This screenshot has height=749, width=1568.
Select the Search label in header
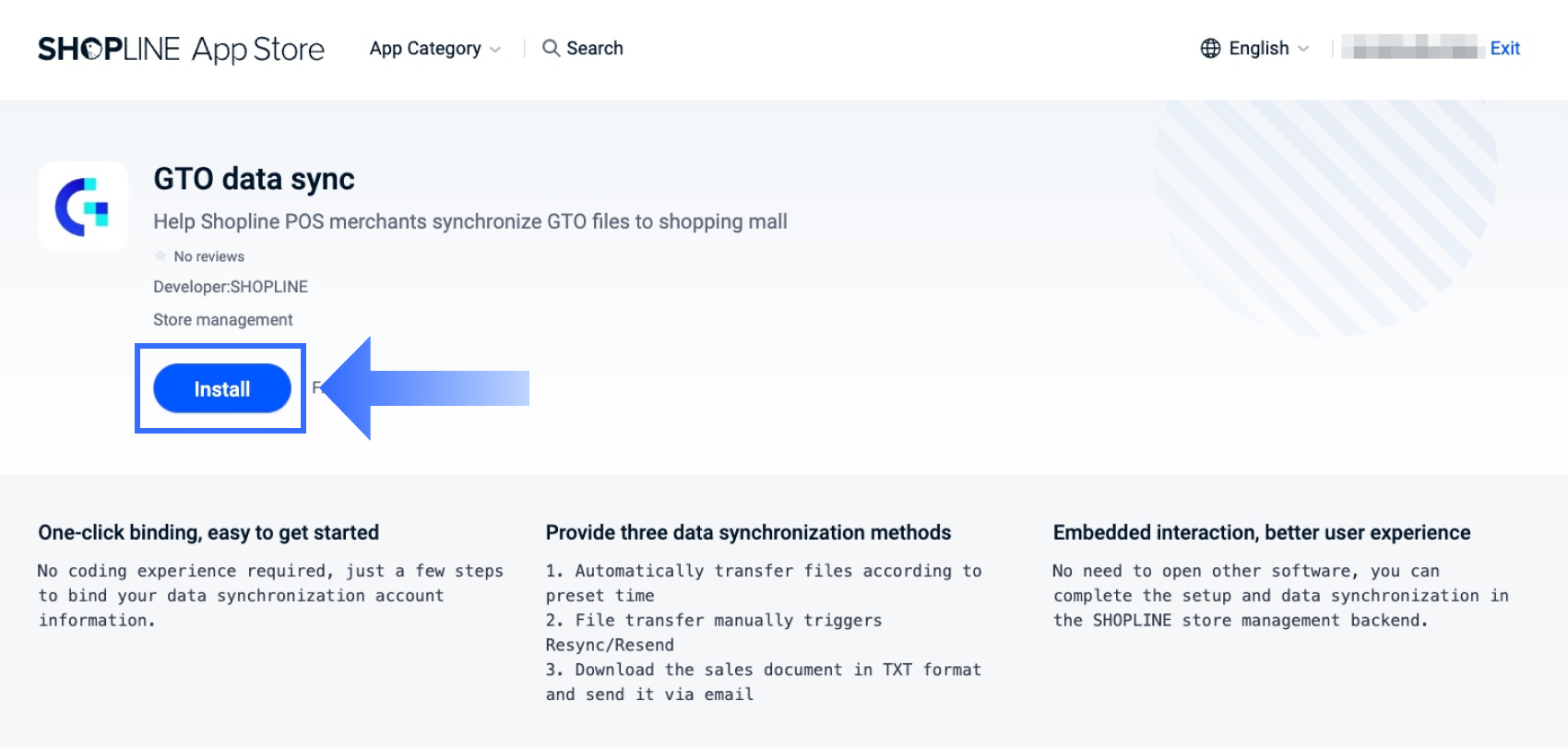[594, 48]
